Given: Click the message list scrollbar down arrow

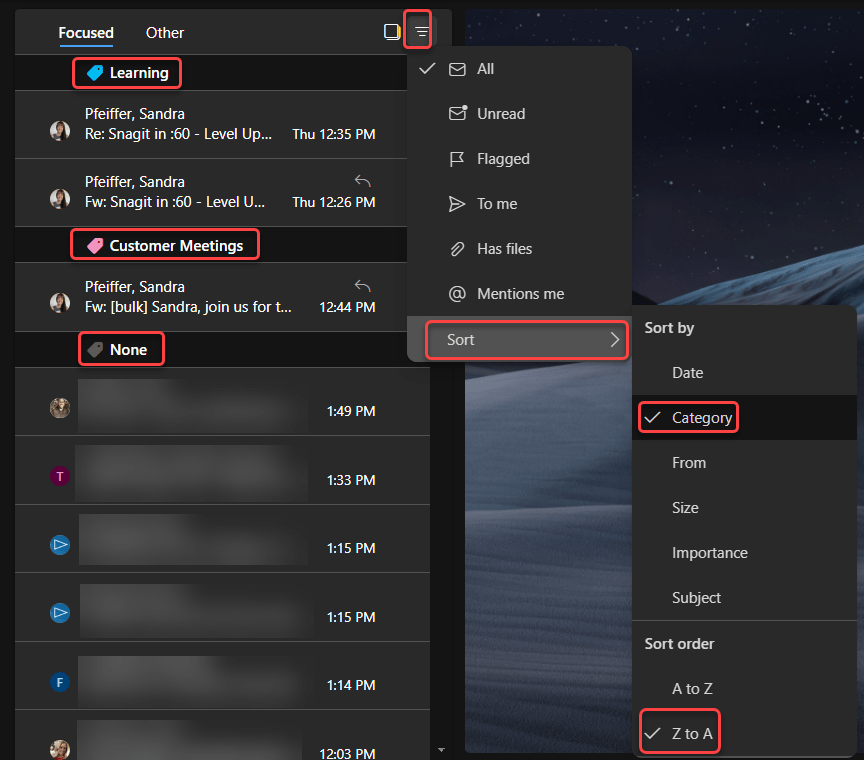Looking at the screenshot, I should tap(440, 748).
